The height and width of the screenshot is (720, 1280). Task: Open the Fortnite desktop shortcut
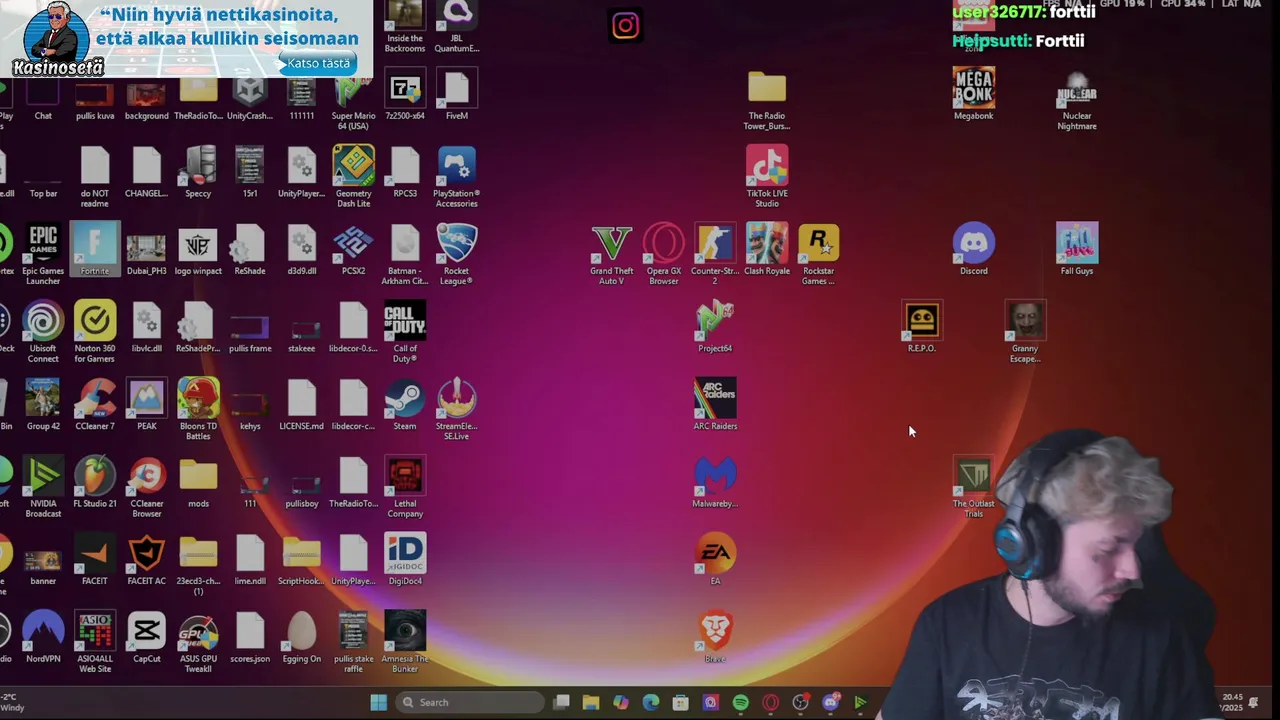[x=95, y=249]
